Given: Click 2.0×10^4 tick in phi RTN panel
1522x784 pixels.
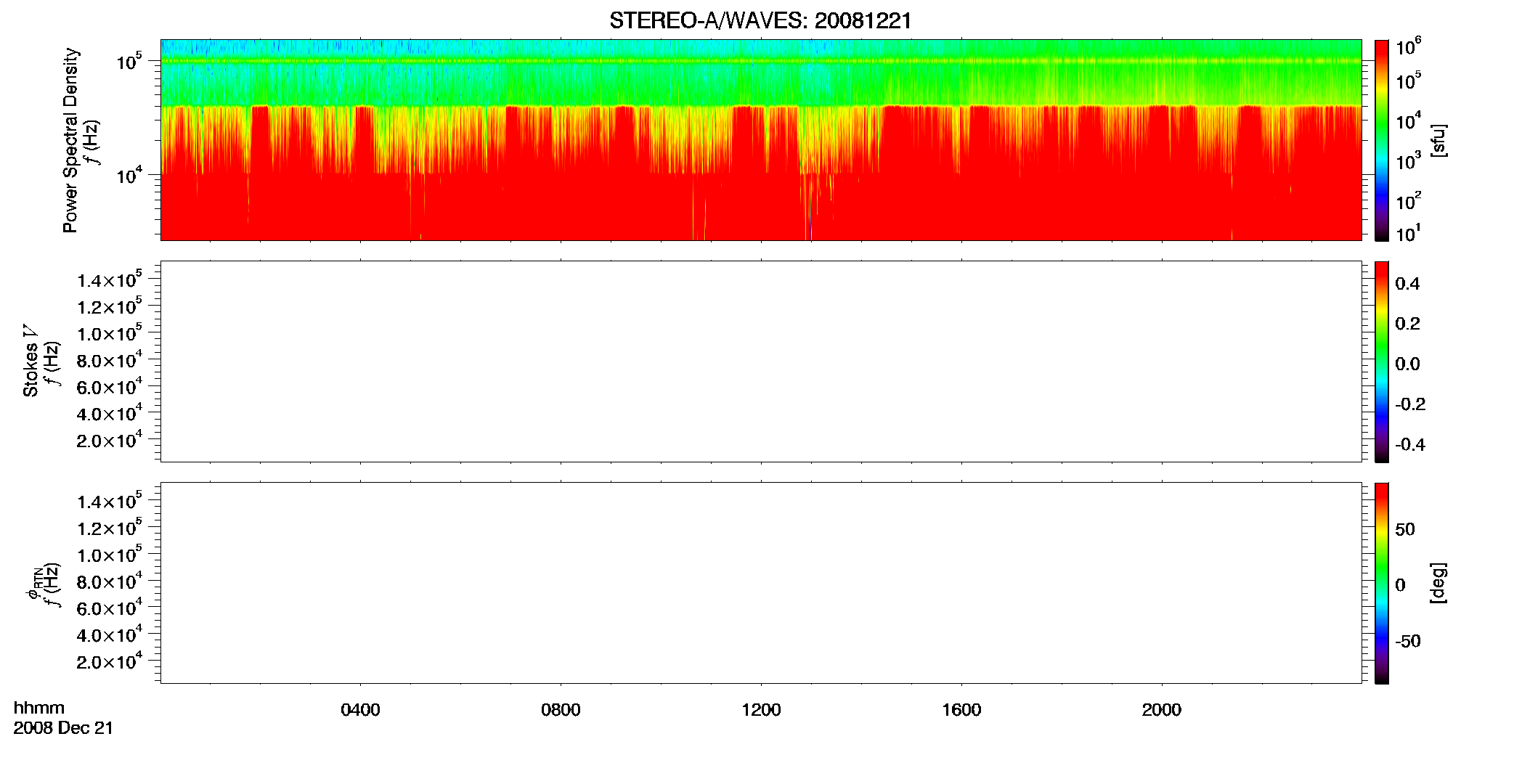Looking at the screenshot, I should 110,661.
